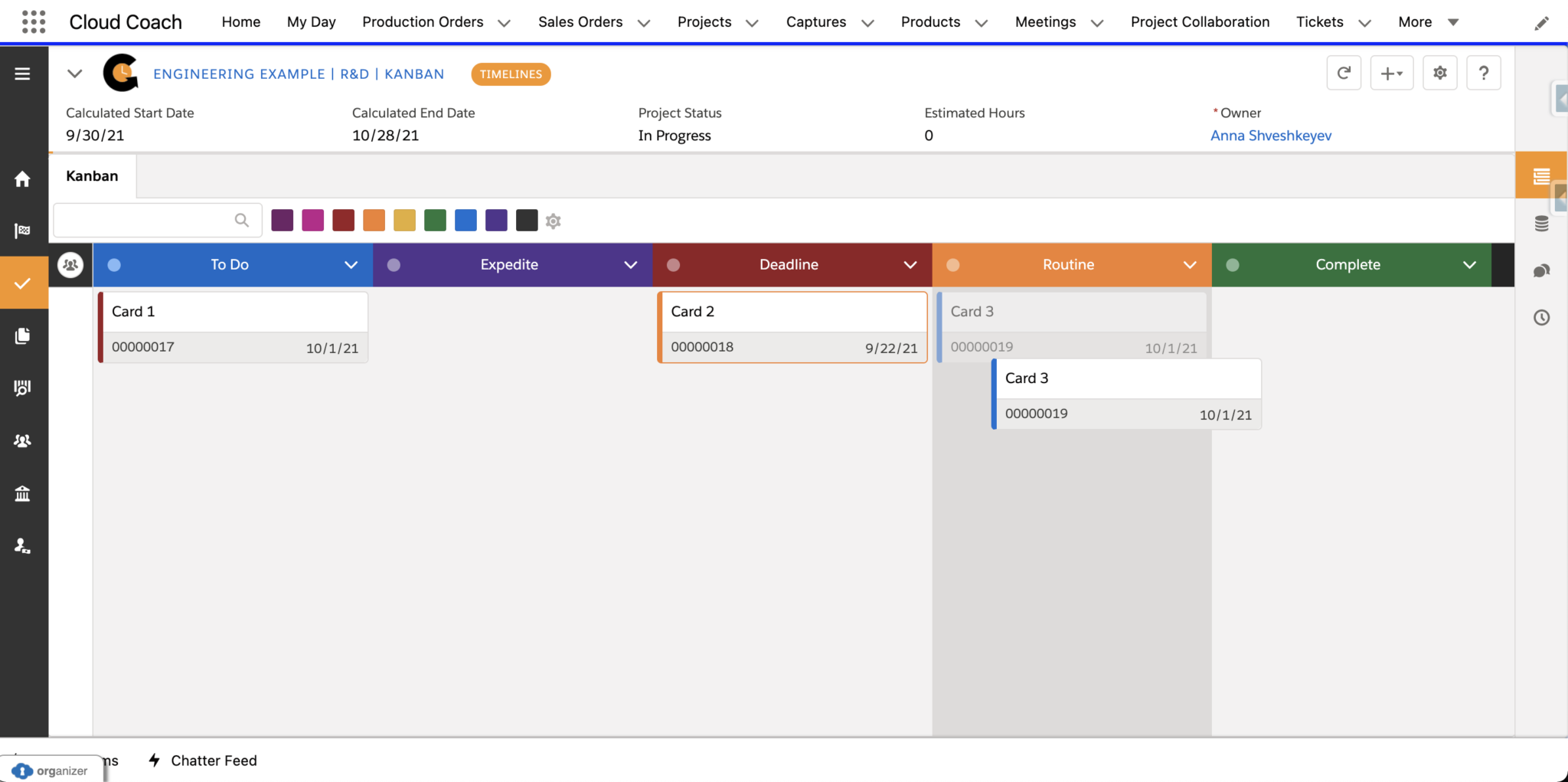Expand the chevron beside the project title
Image resolution: width=1568 pixels, height=782 pixels.
coord(74,73)
